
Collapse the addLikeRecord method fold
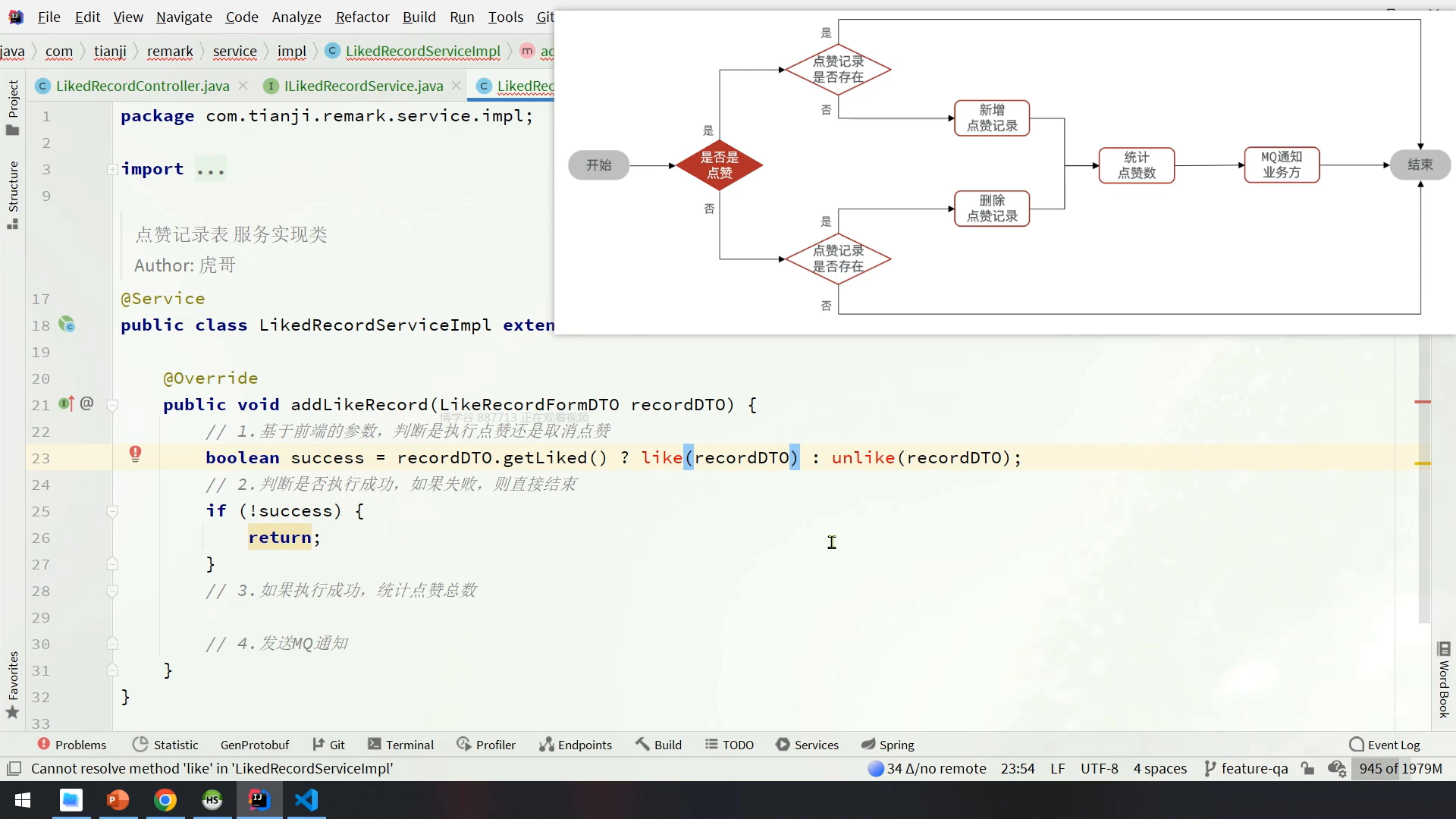coord(112,406)
